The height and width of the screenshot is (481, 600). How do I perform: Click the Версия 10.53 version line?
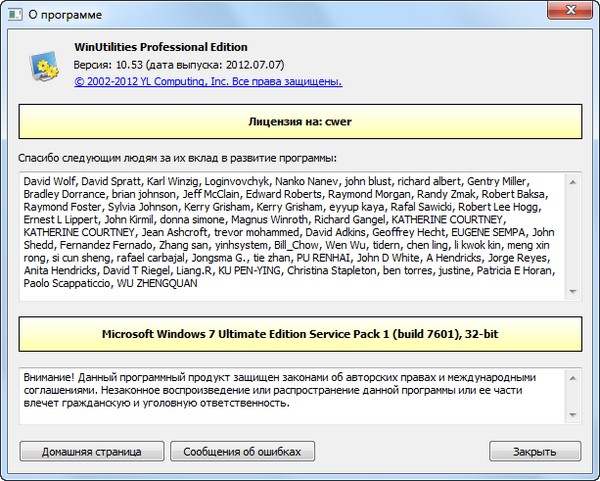[x=165, y=64]
